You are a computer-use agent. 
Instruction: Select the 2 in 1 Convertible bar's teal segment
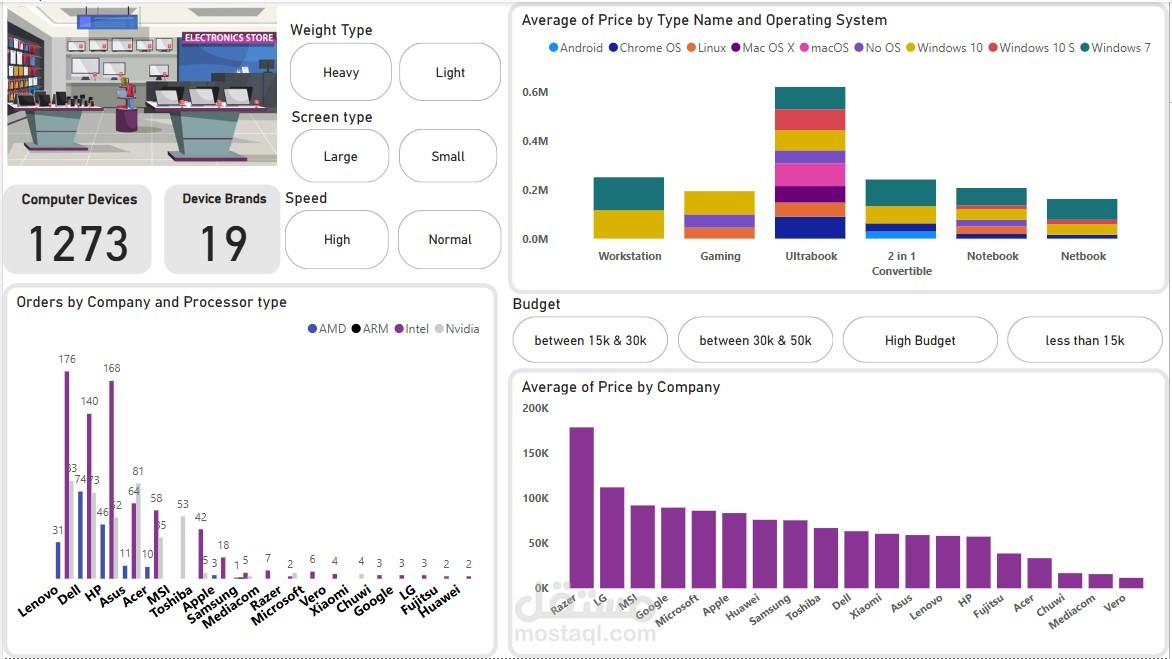[x=901, y=193]
